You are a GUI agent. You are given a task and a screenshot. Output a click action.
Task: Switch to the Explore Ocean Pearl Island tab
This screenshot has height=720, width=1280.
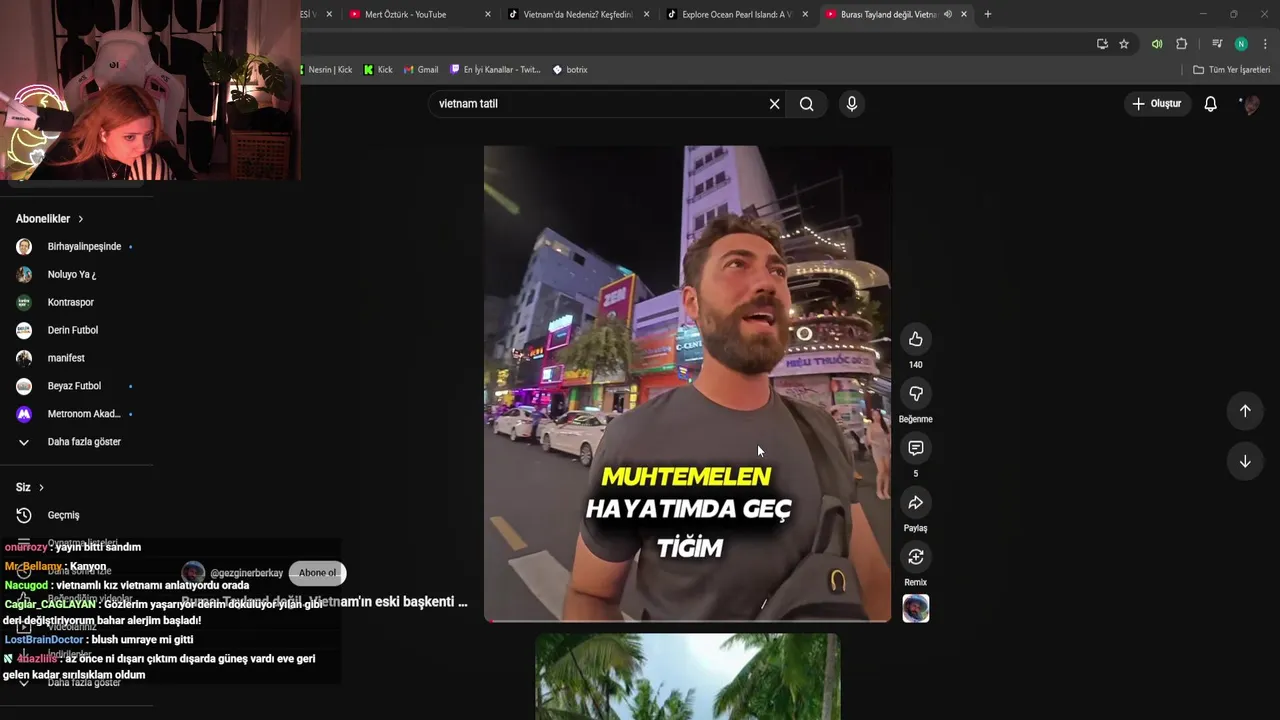point(736,14)
